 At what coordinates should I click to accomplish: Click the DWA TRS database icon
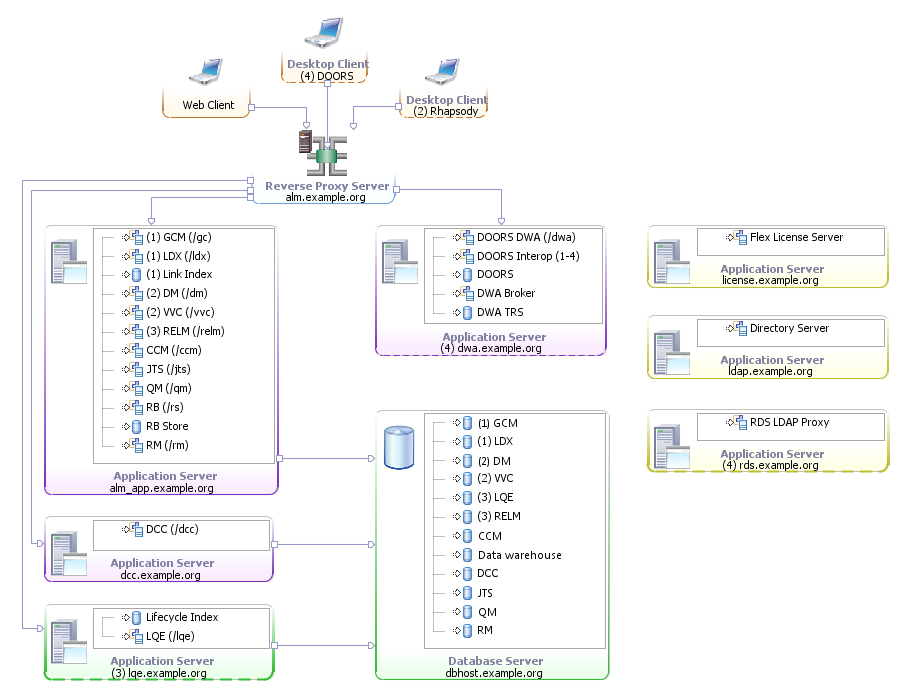click(x=468, y=312)
